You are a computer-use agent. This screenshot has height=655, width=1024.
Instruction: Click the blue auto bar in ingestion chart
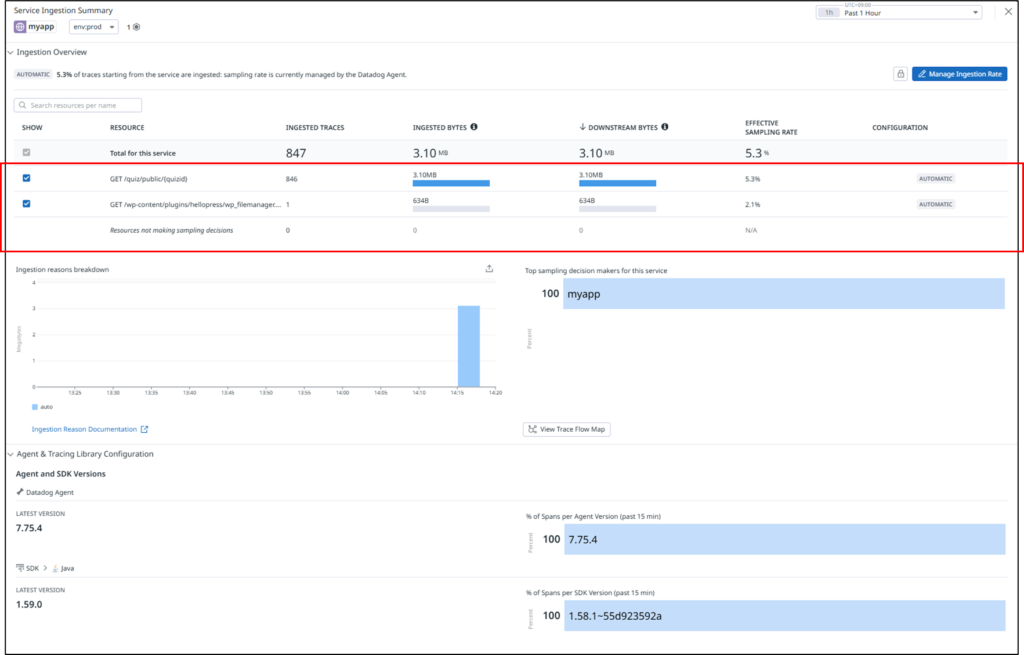coord(468,346)
